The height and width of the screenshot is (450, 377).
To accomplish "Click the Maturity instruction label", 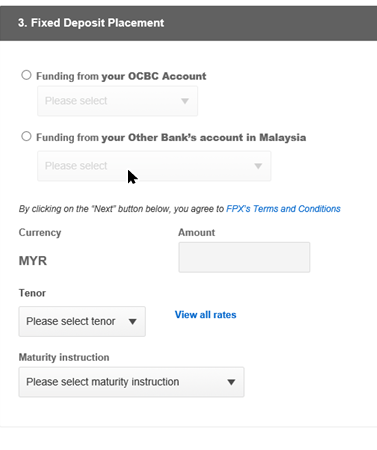I will tap(64, 357).
